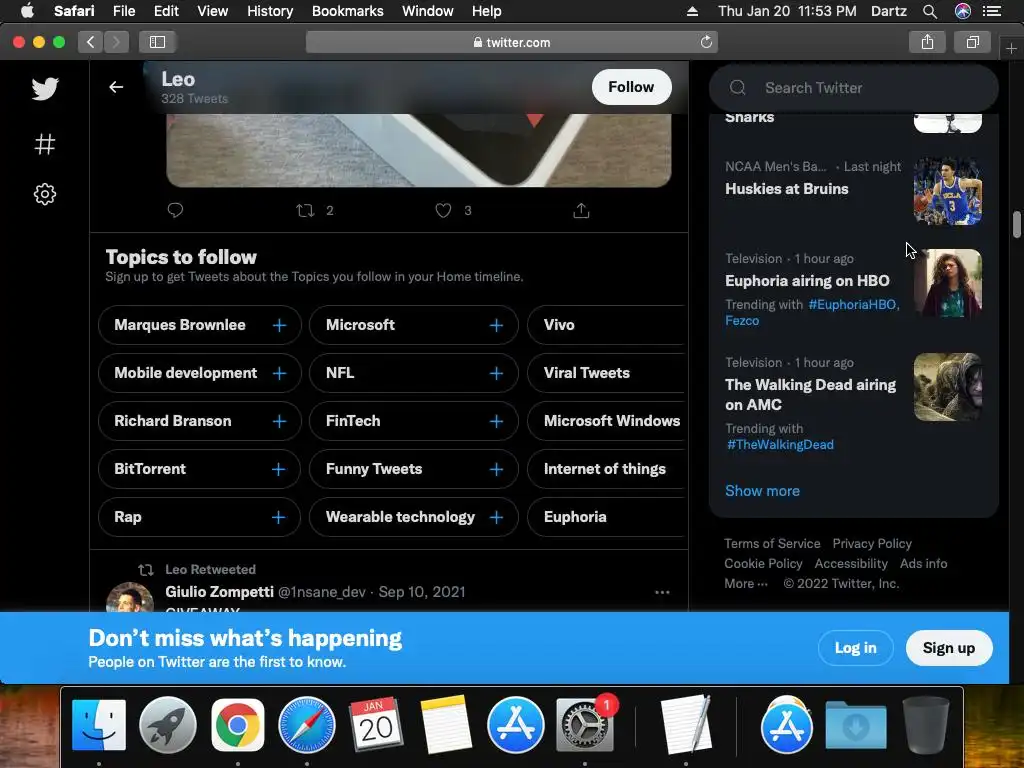Like the tweet with 3 likes
Image resolution: width=1024 pixels, height=768 pixels.
[443, 210]
